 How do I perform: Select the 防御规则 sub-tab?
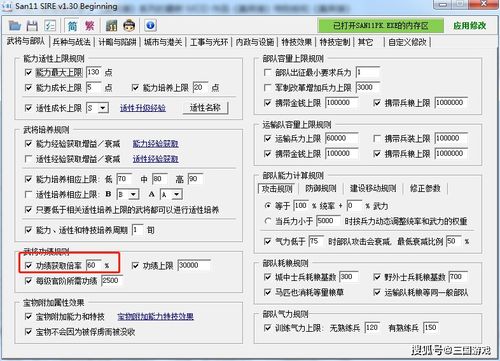tap(321, 189)
